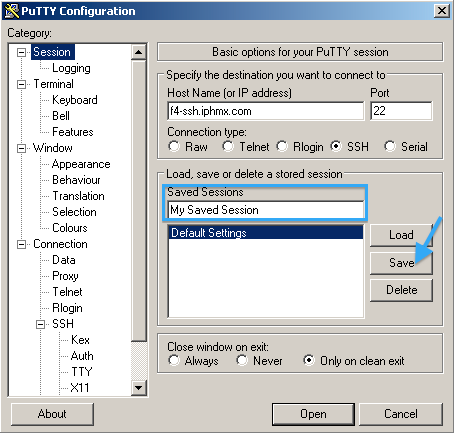Open the Proxy category
Image resolution: width=454 pixels, height=433 pixels.
coord(65,276)
